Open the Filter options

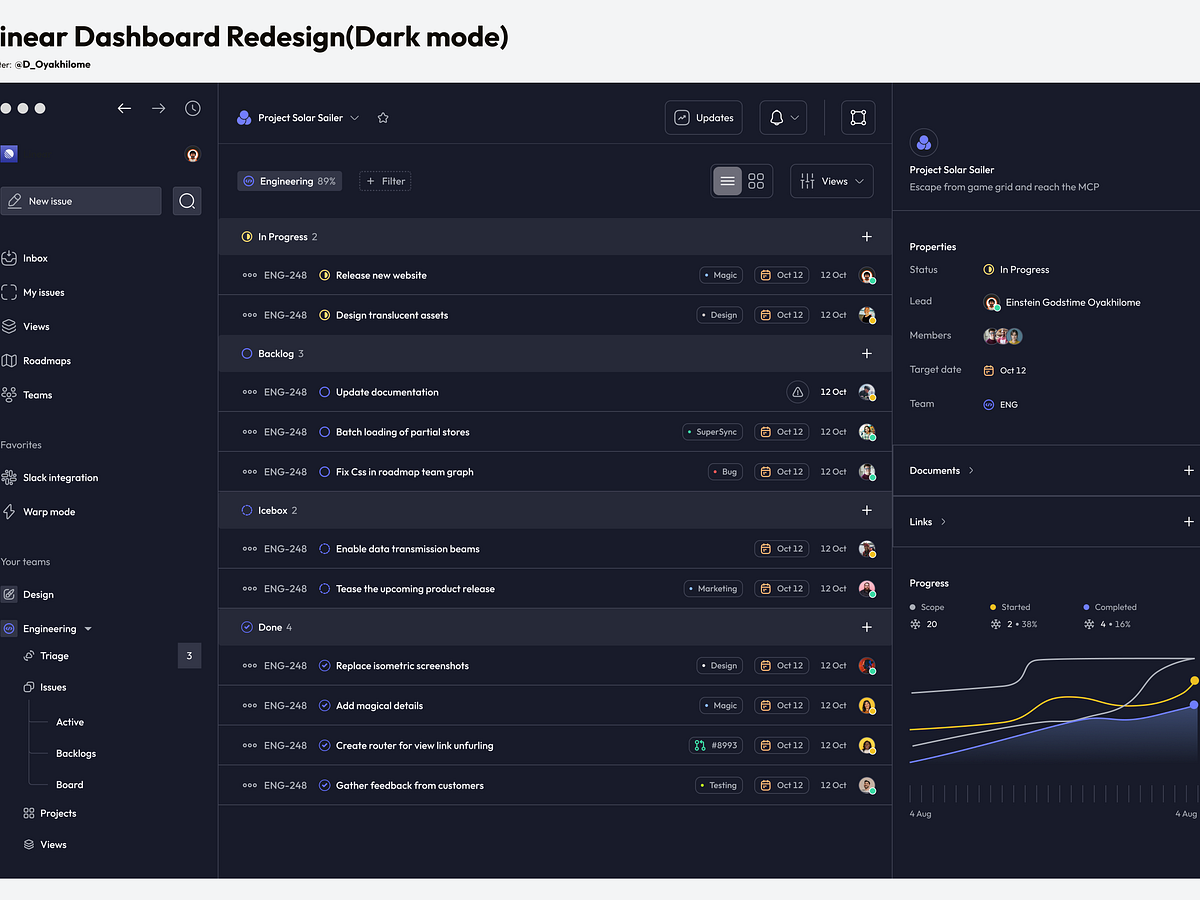[x=385, y=181]
